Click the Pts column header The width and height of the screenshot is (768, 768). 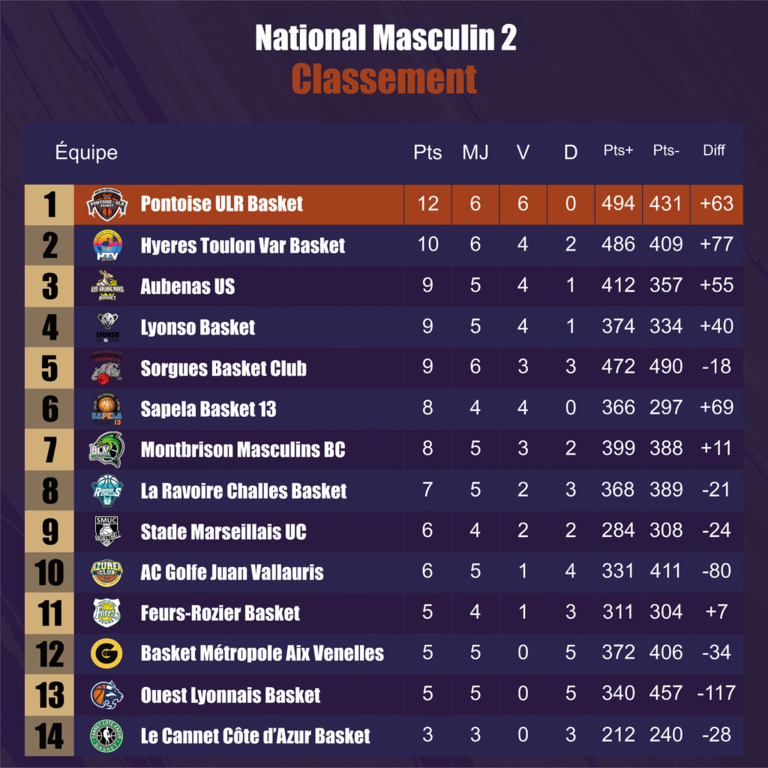tap(427, 153)
